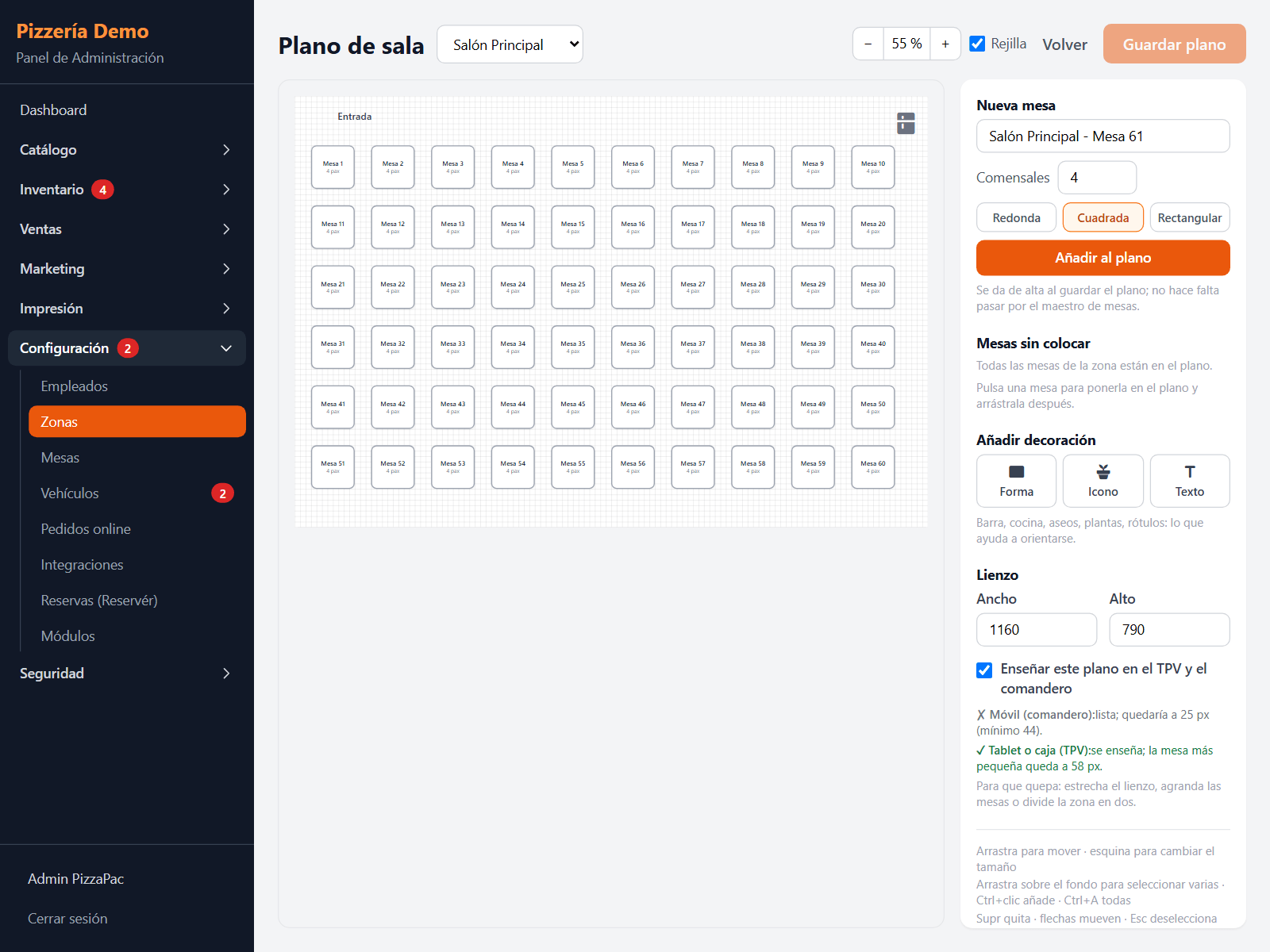Screen dimensions: 1270x952
Task: Expand the Impresión menu section
Action: 127,309
